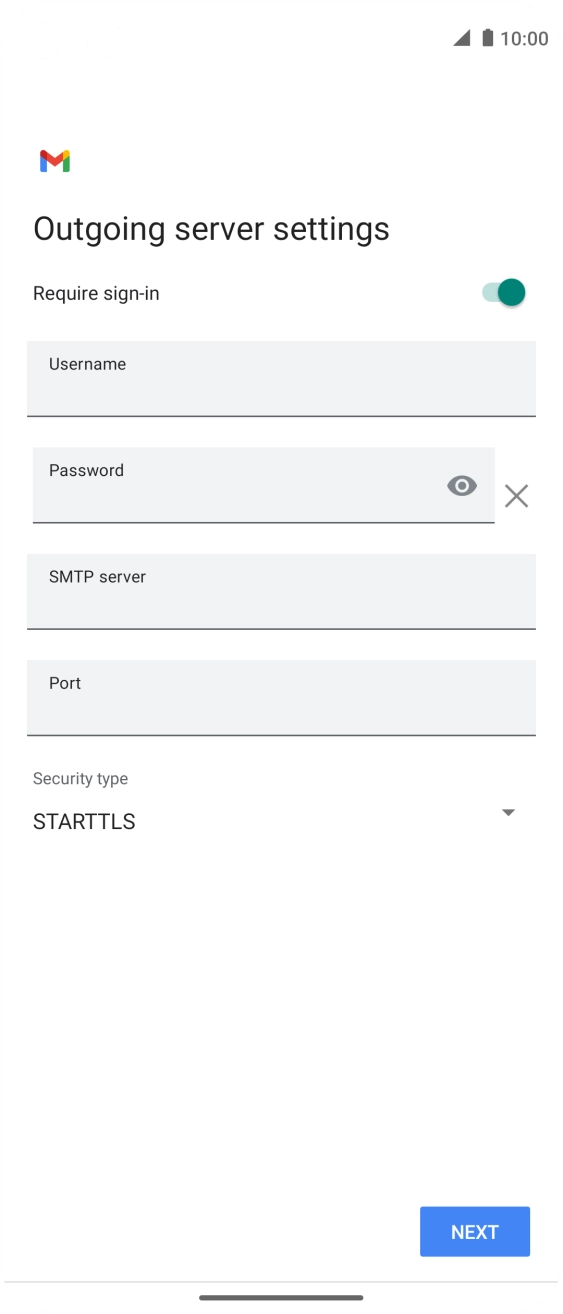Click the SMTP server floating label
This screenshot has height=1314, width=563.
pos(97,577)
